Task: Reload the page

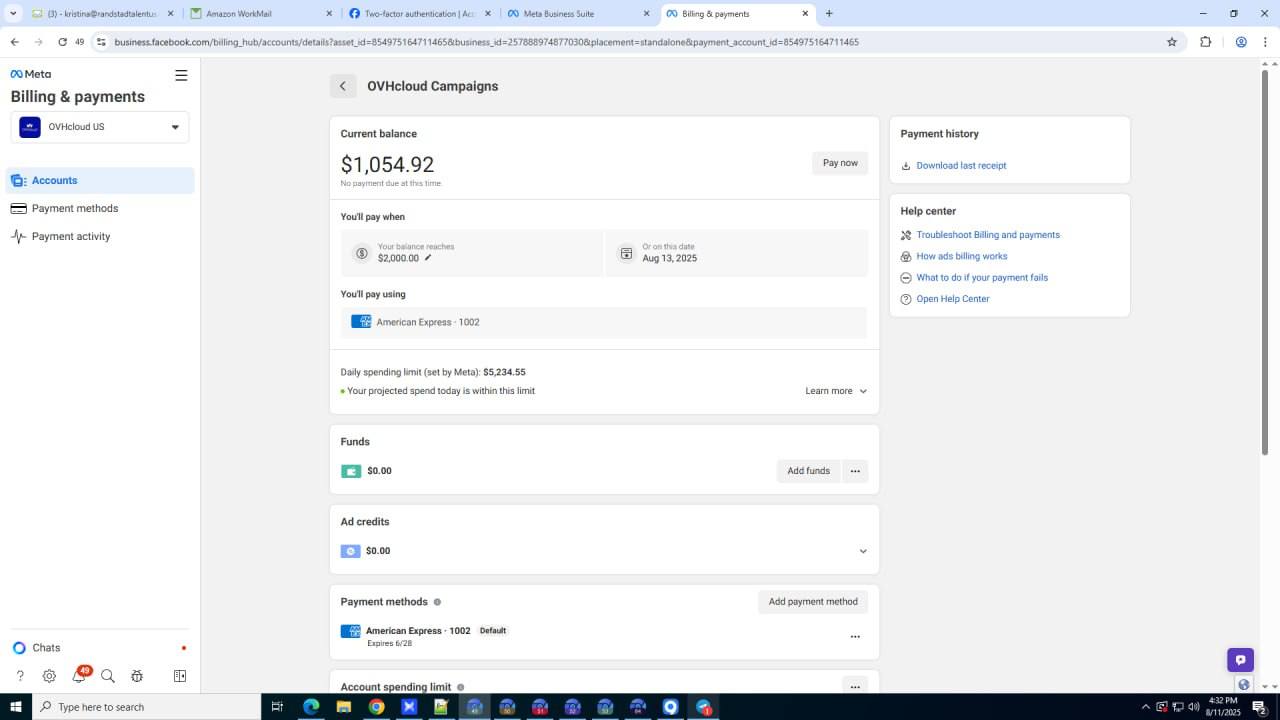Action: pos(63,42)
